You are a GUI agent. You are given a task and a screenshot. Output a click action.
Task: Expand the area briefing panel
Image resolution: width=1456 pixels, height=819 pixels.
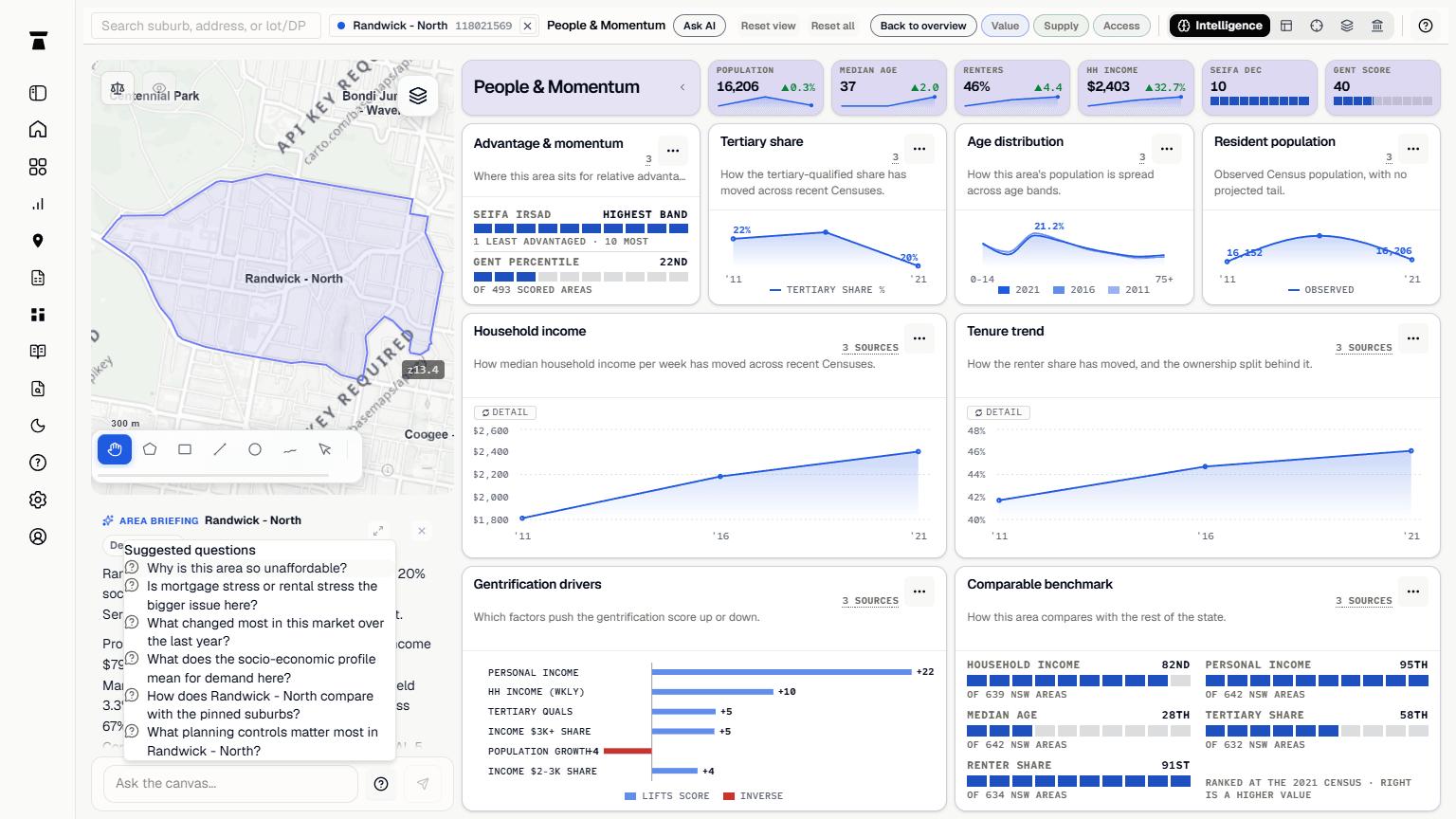378,531
